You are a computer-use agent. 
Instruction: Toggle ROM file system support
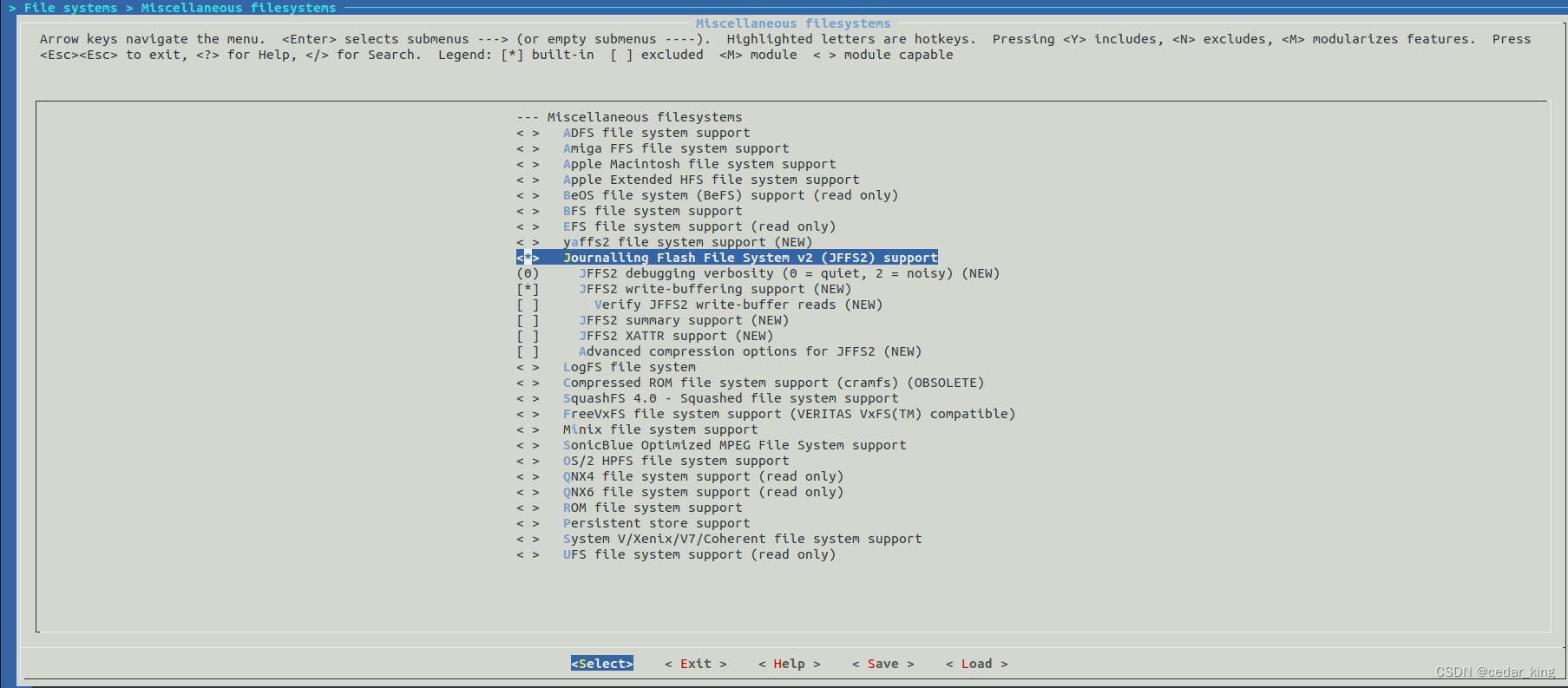pyautogui.click(x=629, y=508)
